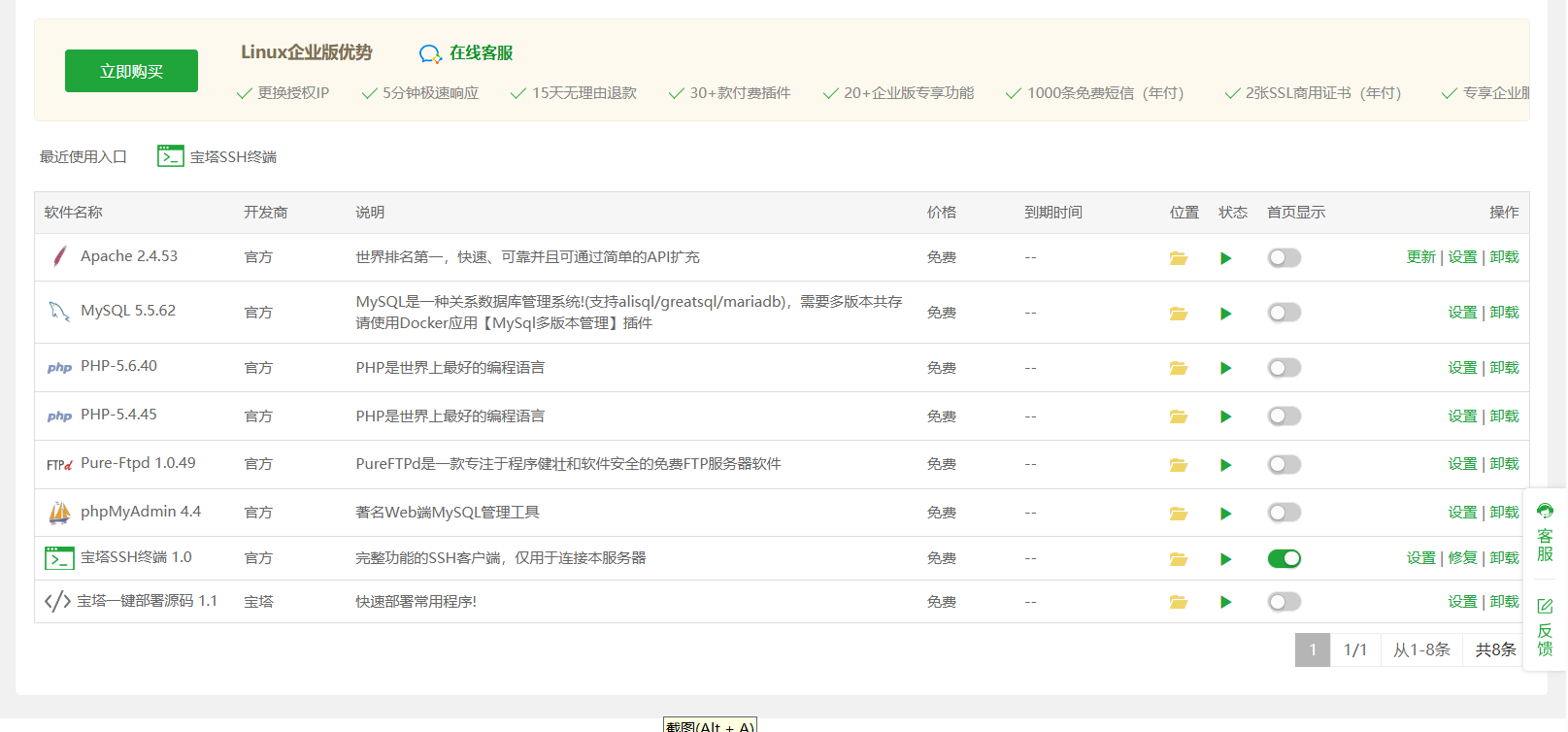Open 宝塔一键部署源码 folder location icon
This screenshot has height=732, width=1568.
[1179, 602]
